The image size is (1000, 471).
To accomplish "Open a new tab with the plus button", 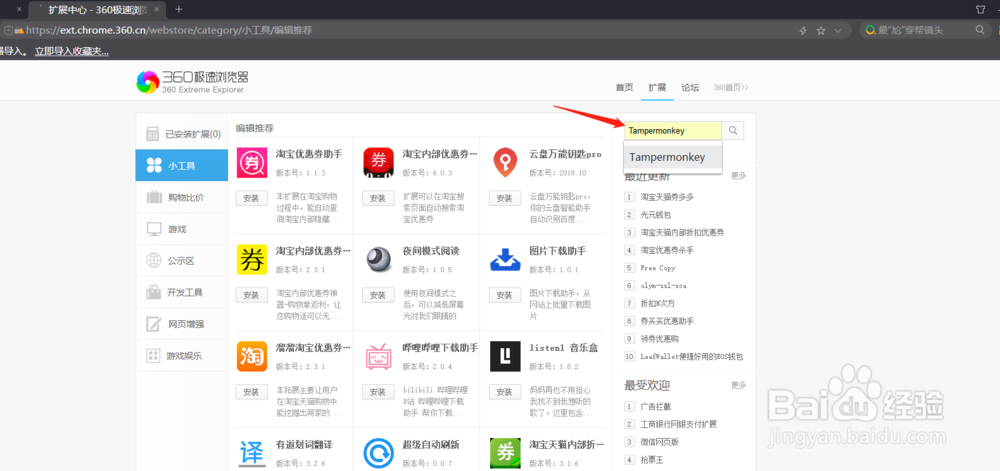I will pos(179,9).
